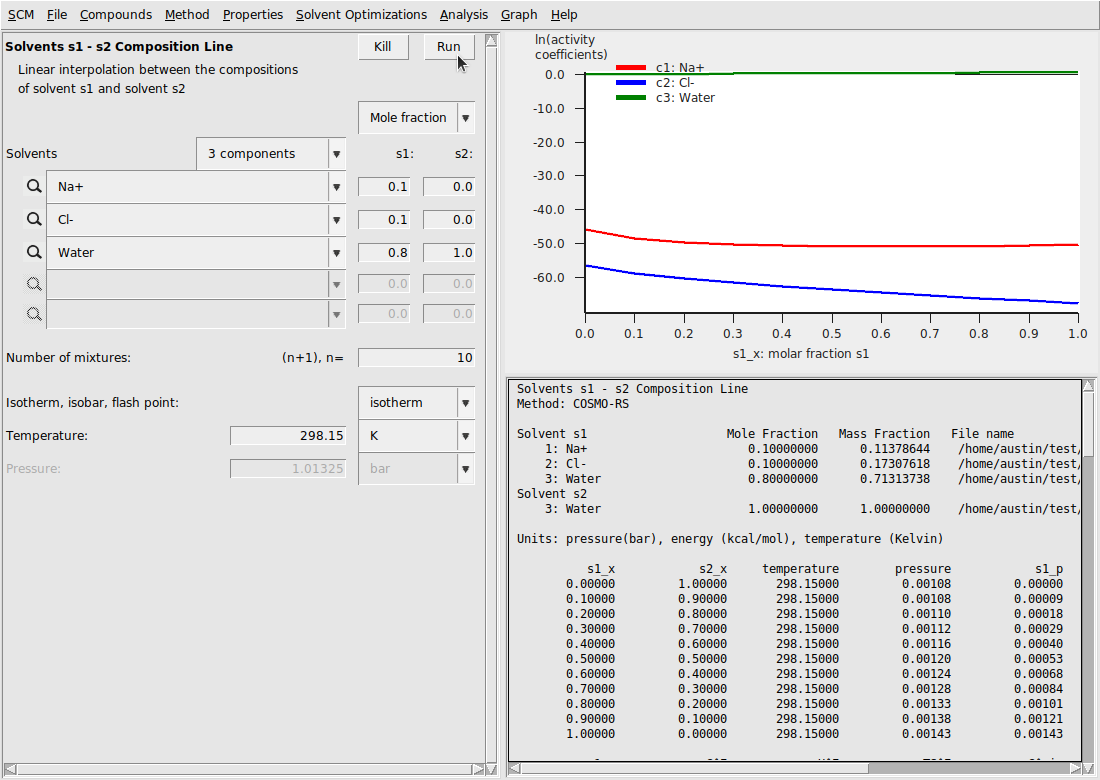Open the isotherm mode dropdown
This screenshot has width=1100, height=780.
[465, 403]
